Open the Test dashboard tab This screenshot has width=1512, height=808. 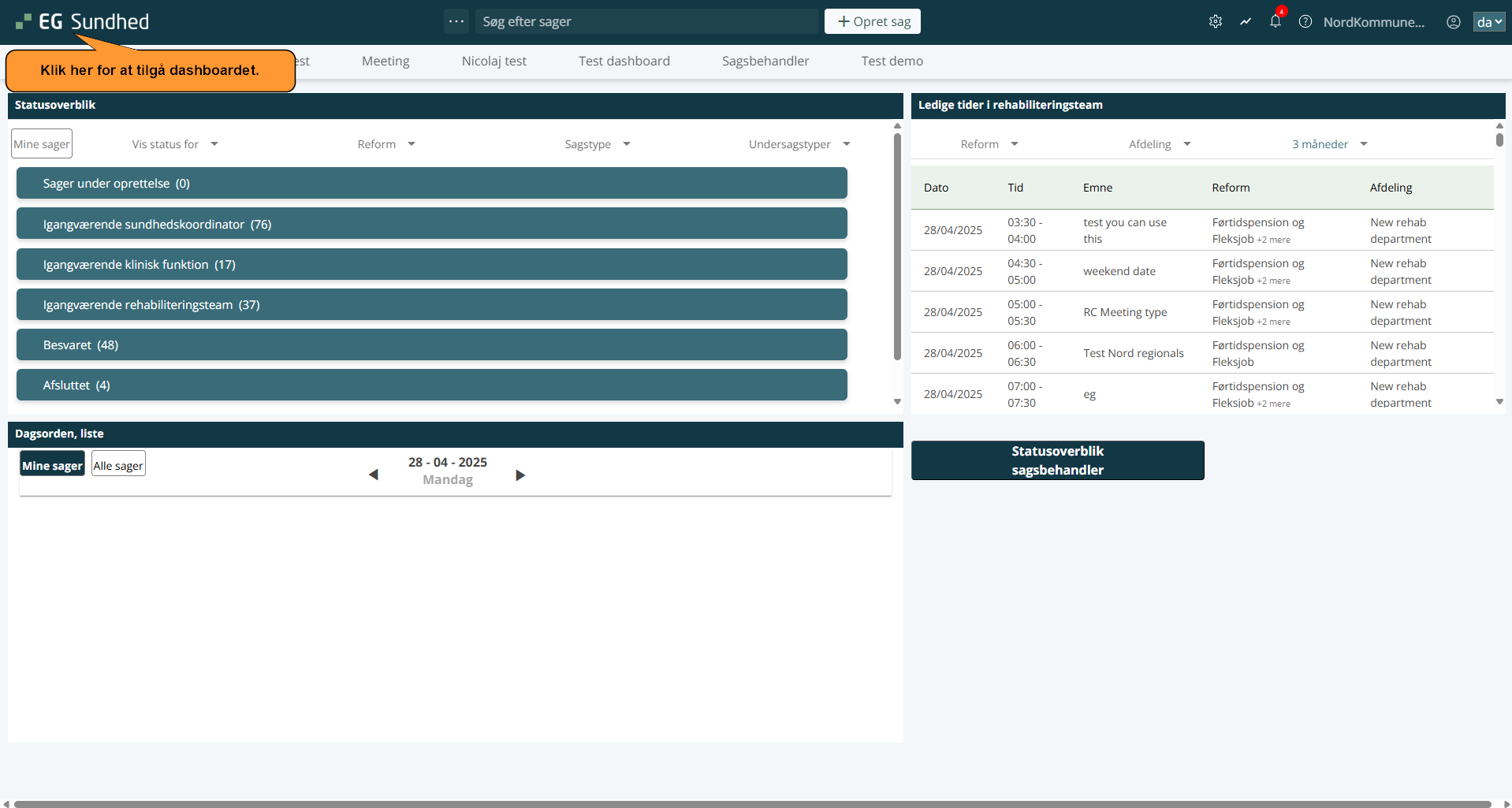click(624, 61)
